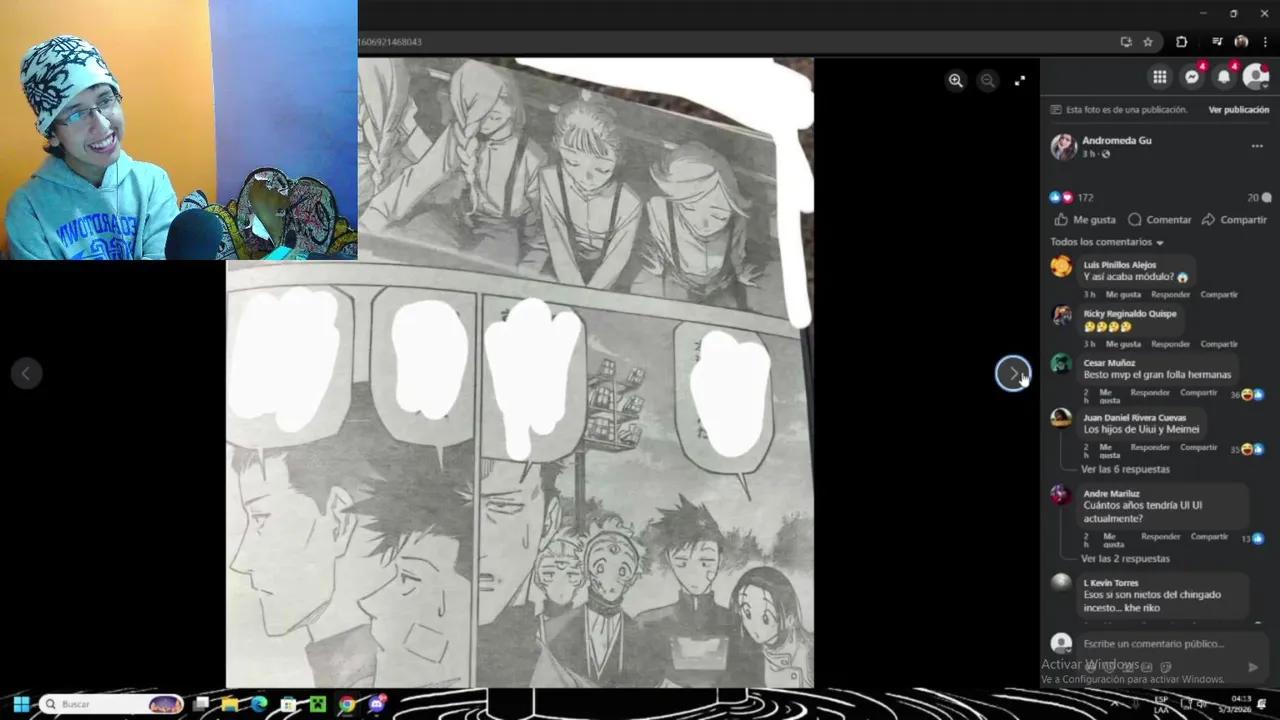Screen dimensions: 1280x720
Task: View the 172 reactions list
Action: pyautogui.click(x=1071, y=198)
